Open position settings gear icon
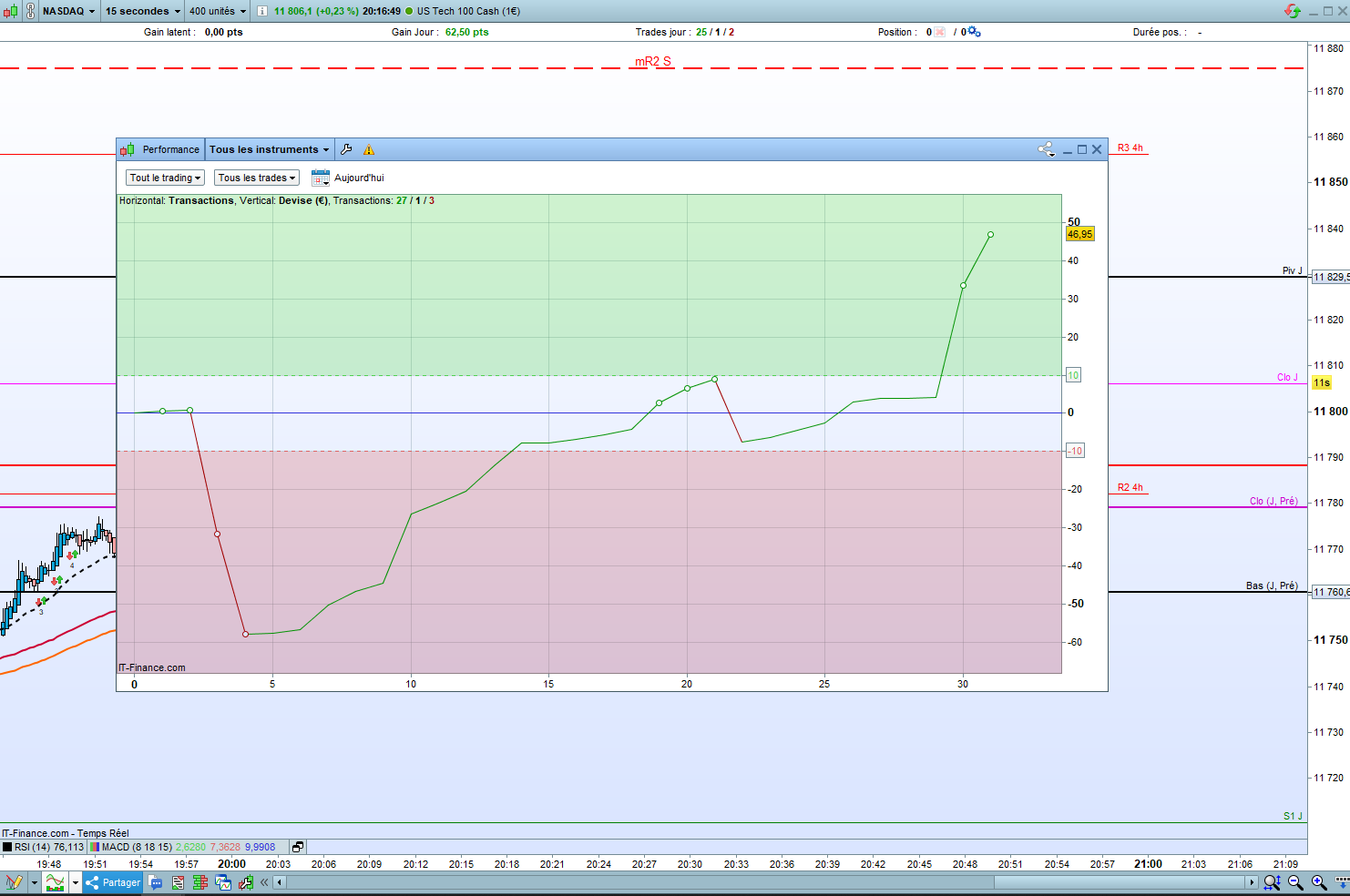The height and width of the screenshot is (896, 1350). (974, 32)
